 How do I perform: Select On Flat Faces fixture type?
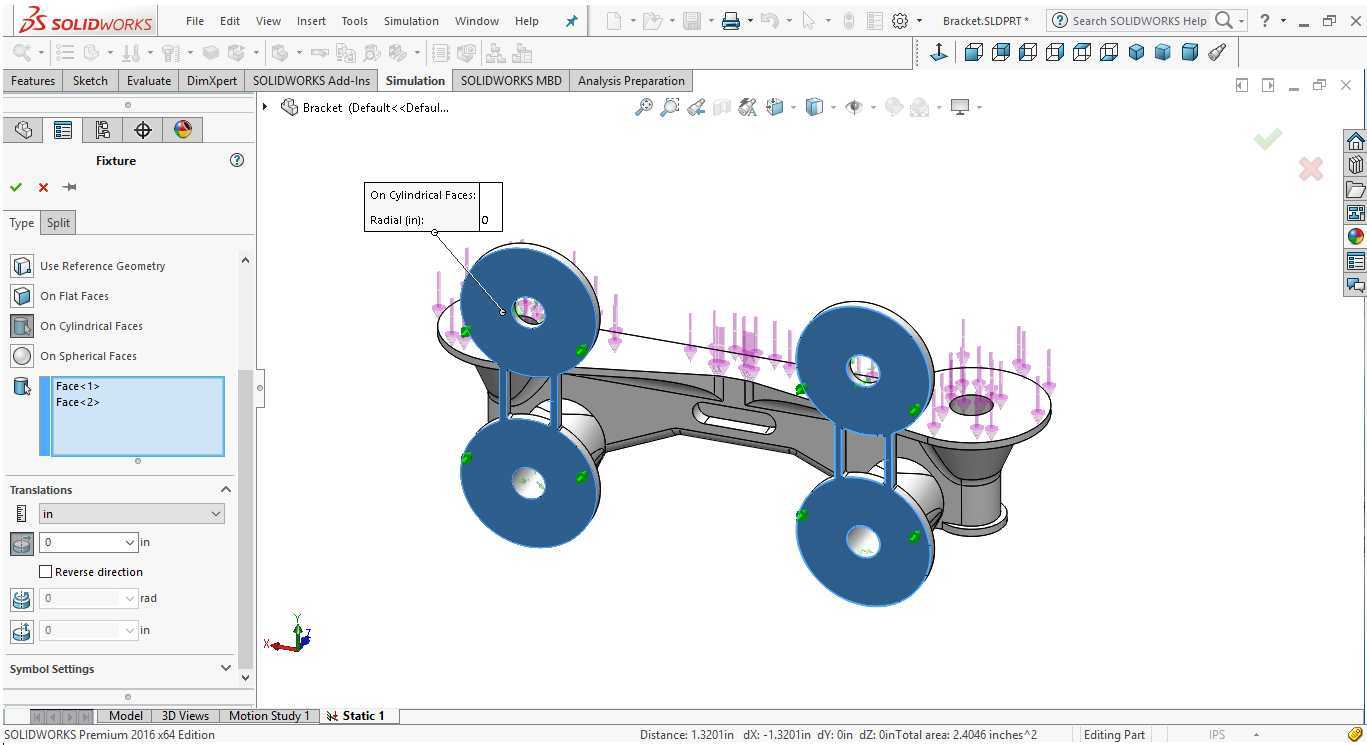[x=74, y=296]
